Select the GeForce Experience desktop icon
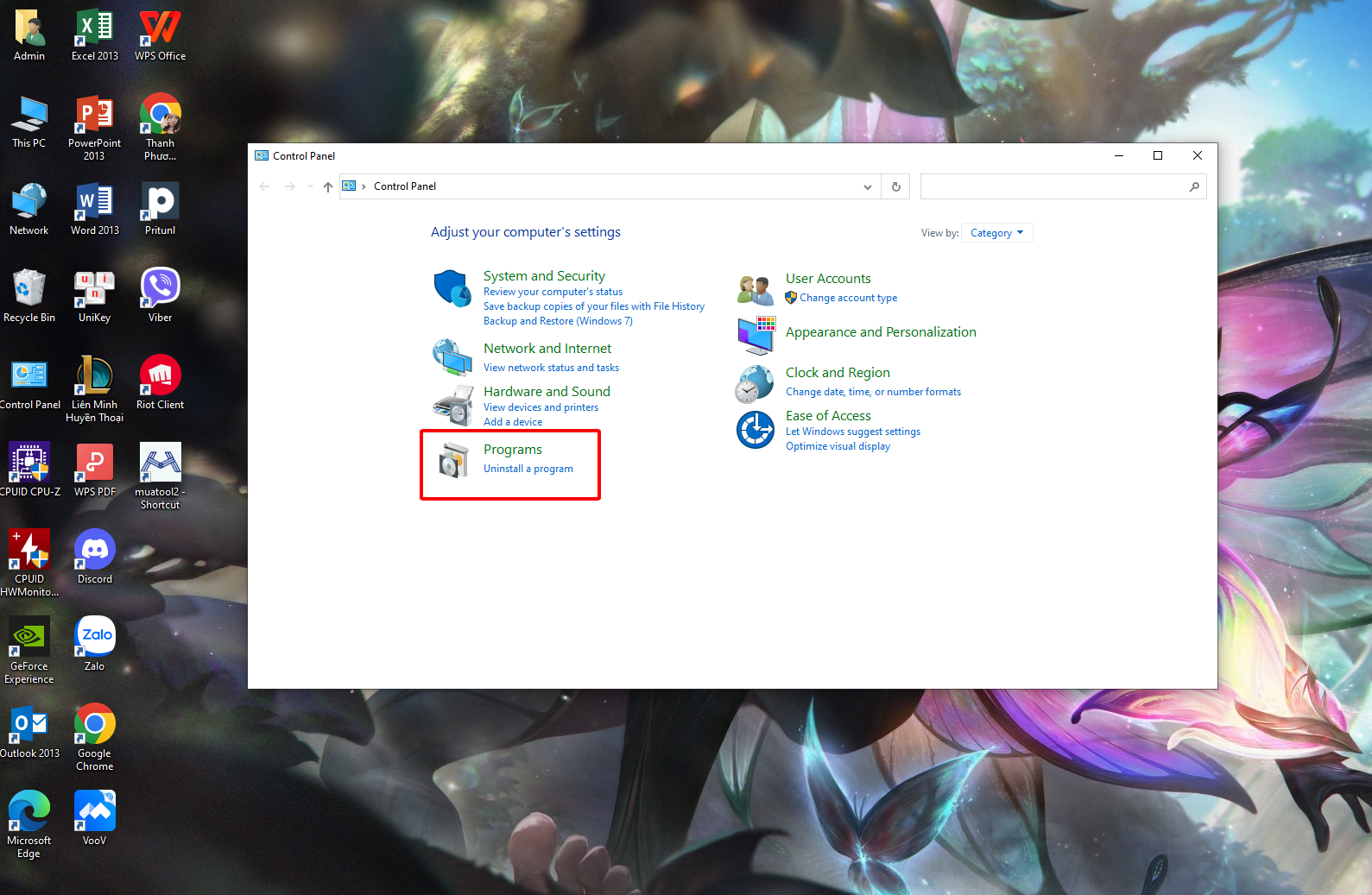Viewport: 1372px width, 895px height. pos(29,651)
